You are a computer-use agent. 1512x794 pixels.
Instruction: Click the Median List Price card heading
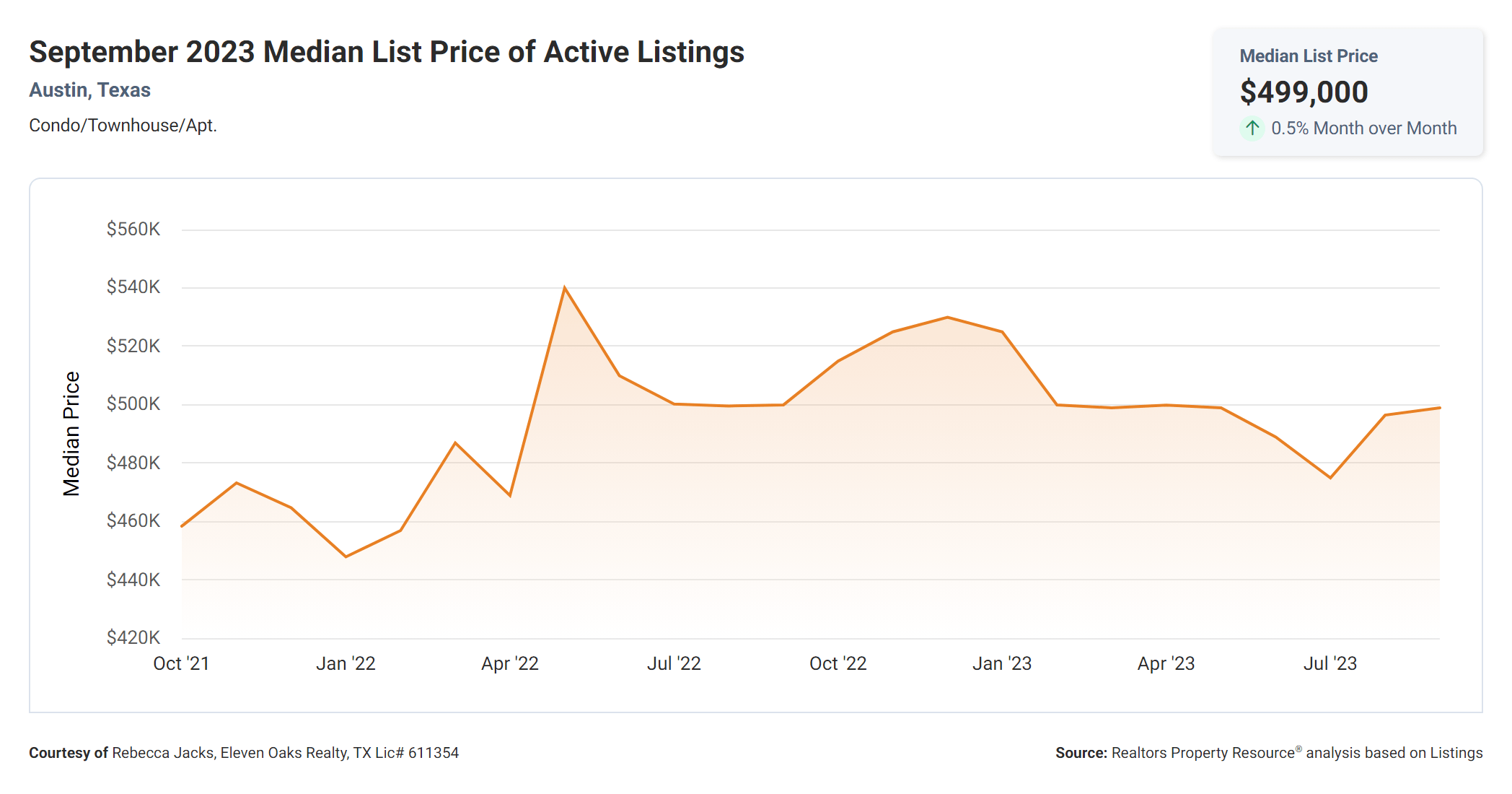[x=1308, y=56]
